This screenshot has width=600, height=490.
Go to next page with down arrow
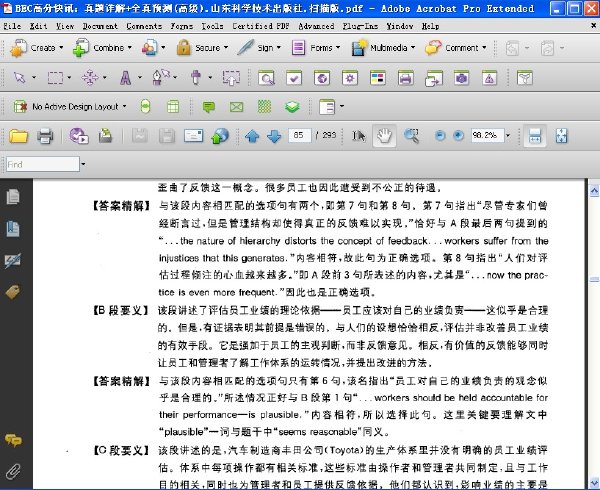point(274,136)
